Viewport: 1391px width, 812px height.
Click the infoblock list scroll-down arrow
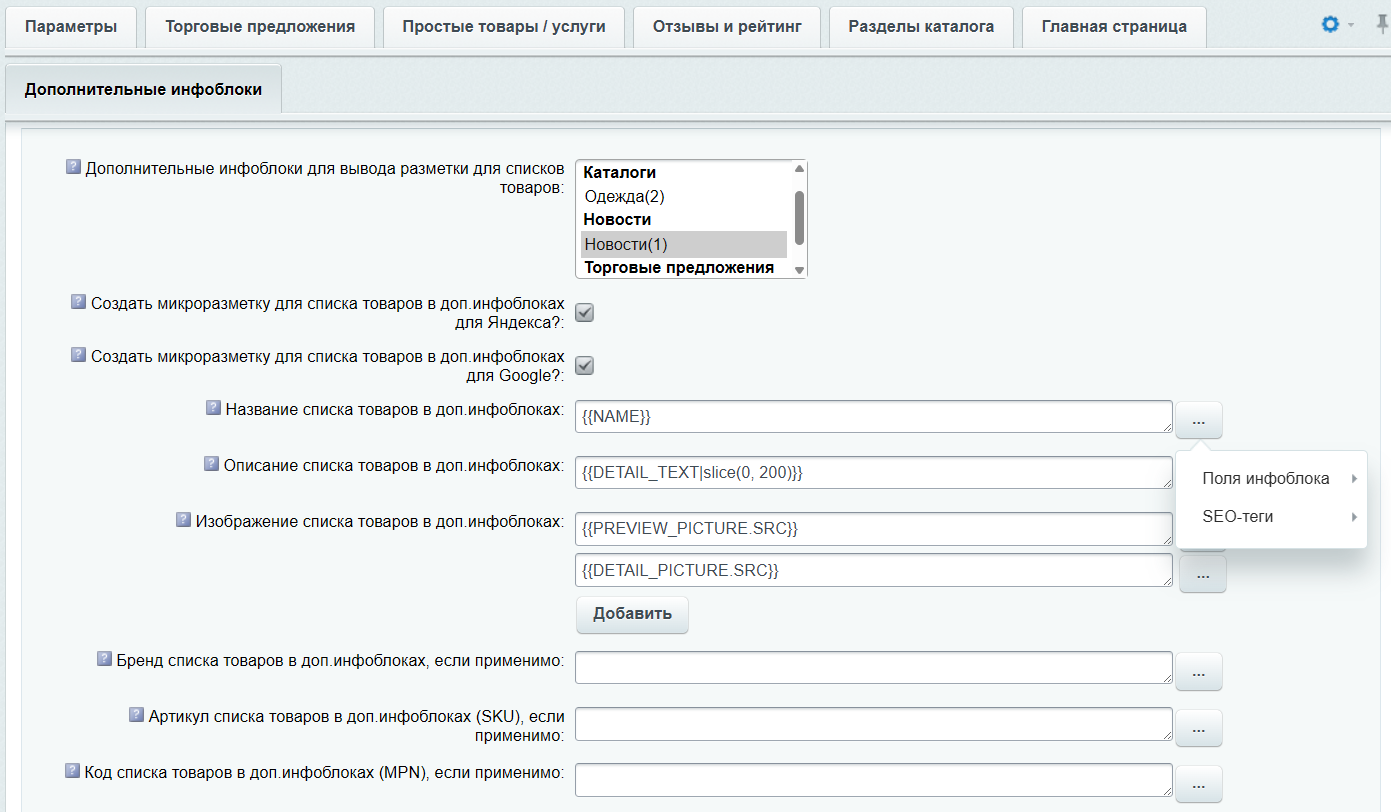pos(799,270)
